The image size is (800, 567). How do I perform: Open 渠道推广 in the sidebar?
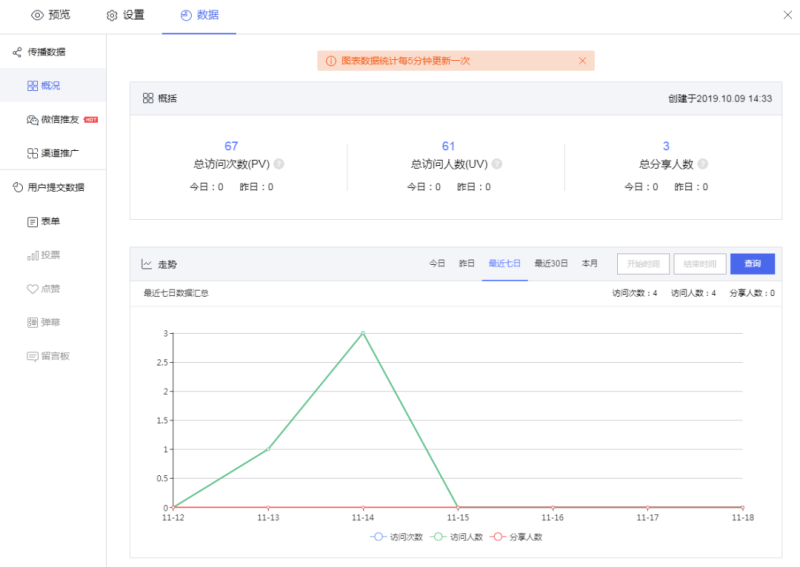[x=56, y=154]
